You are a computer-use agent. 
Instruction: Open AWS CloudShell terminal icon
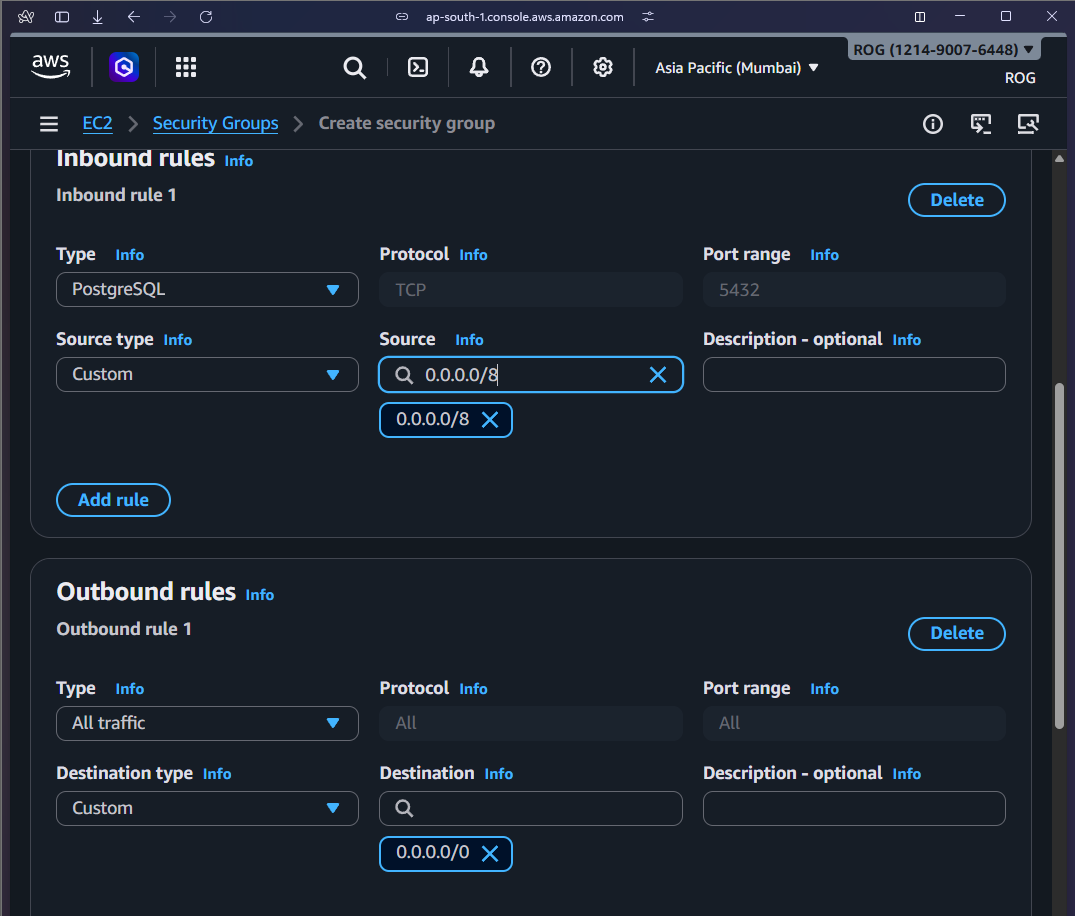point(418,67)
